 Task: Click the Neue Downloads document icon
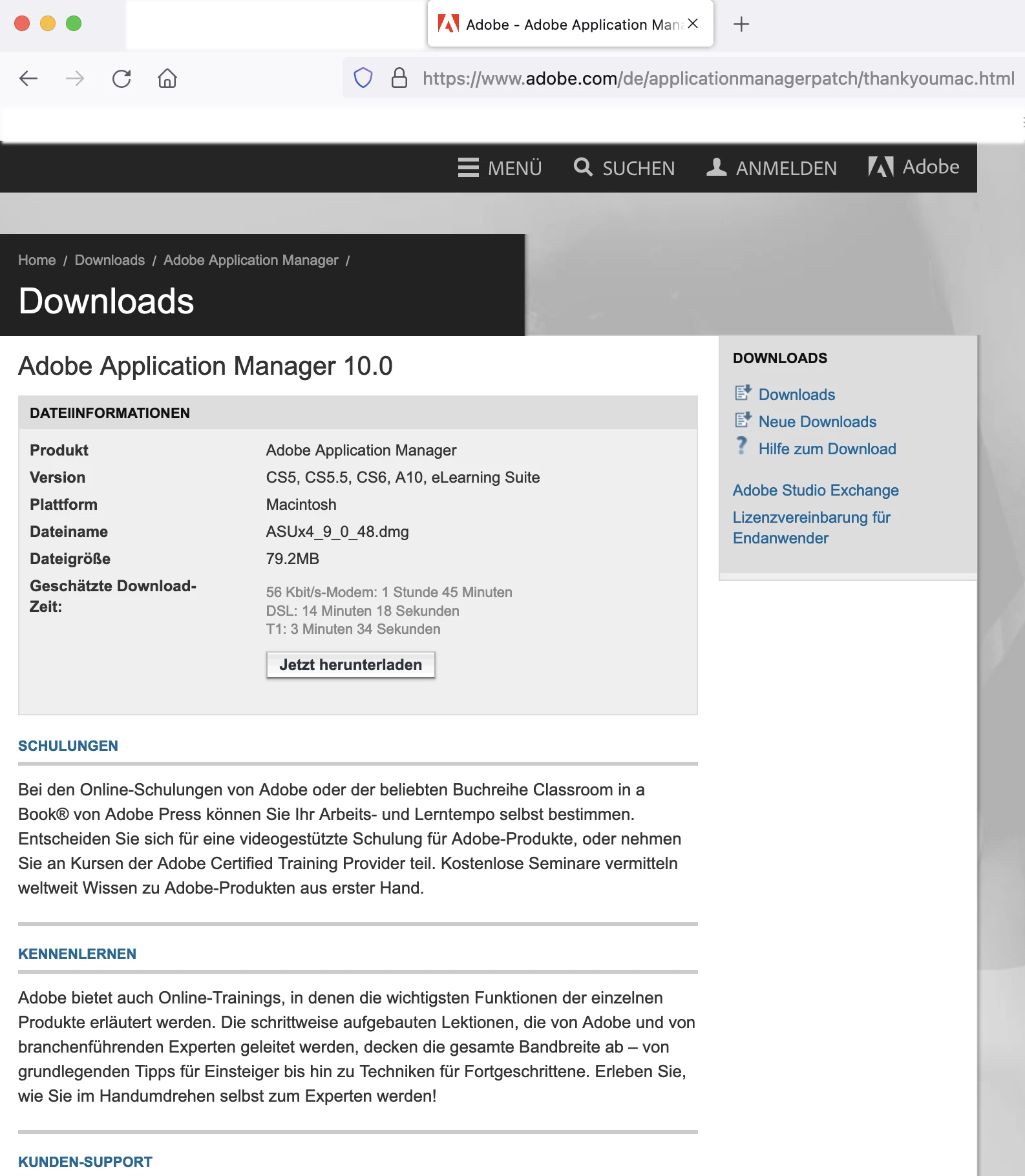point(743,419)
